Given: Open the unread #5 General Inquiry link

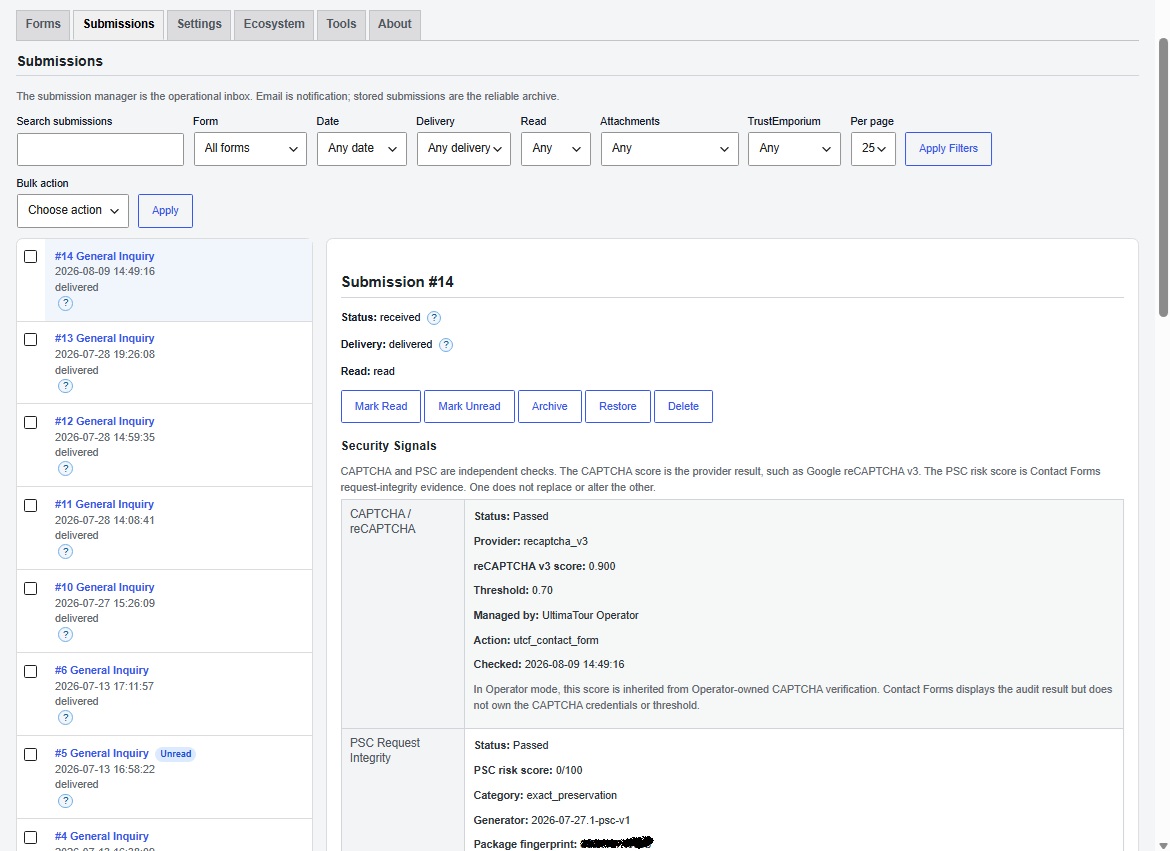Looking at the screenshot, I should [101, 753].
